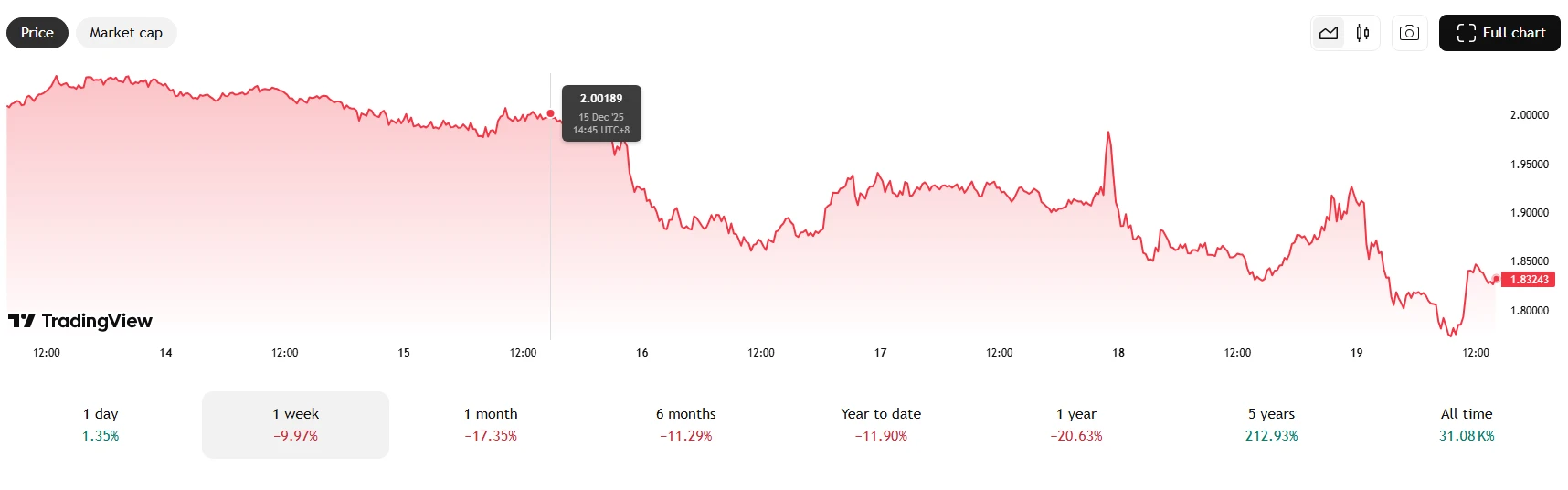View the 5 years range
Viewport: 1568px width, 490px height.
click(1271, 425)
